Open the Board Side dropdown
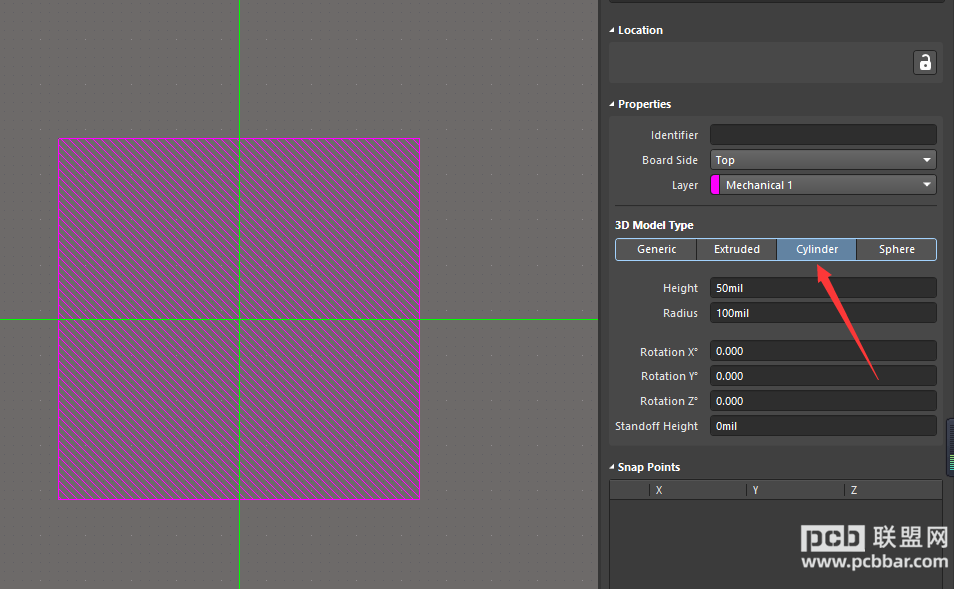The image size is (954, 589). click(x=823, y=160)
